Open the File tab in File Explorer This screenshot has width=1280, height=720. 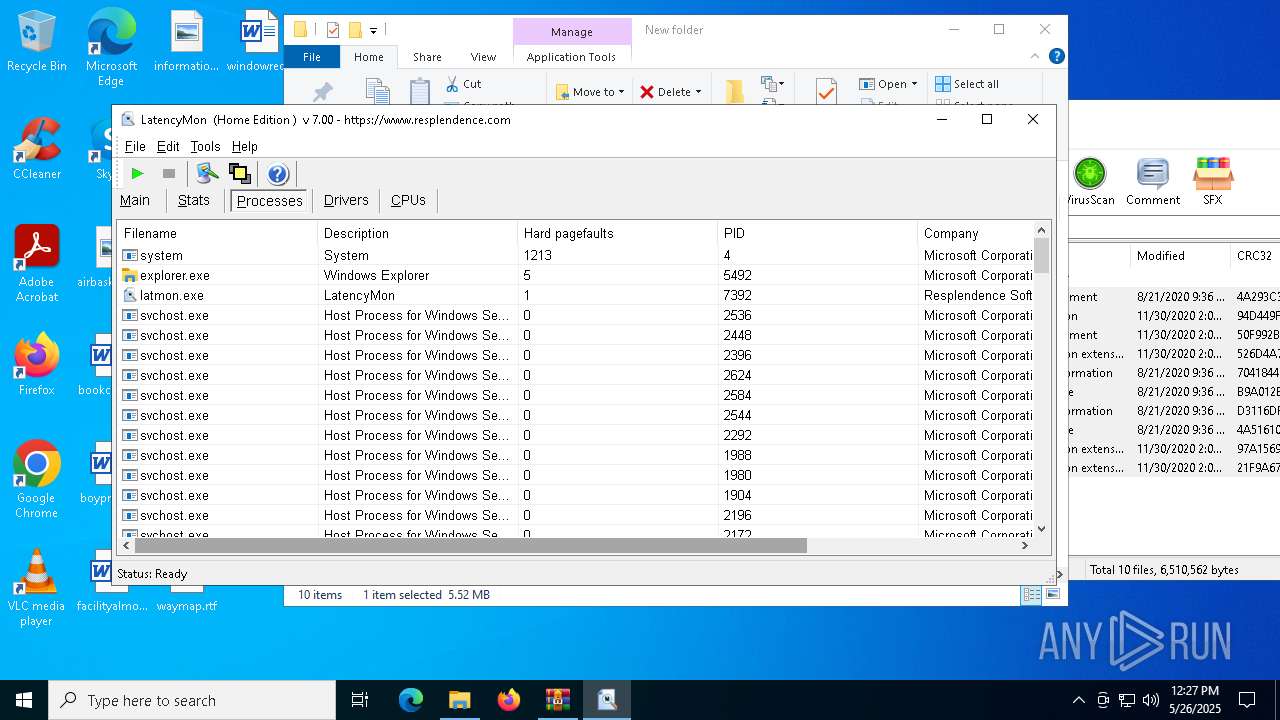click(x=312, y=57)
